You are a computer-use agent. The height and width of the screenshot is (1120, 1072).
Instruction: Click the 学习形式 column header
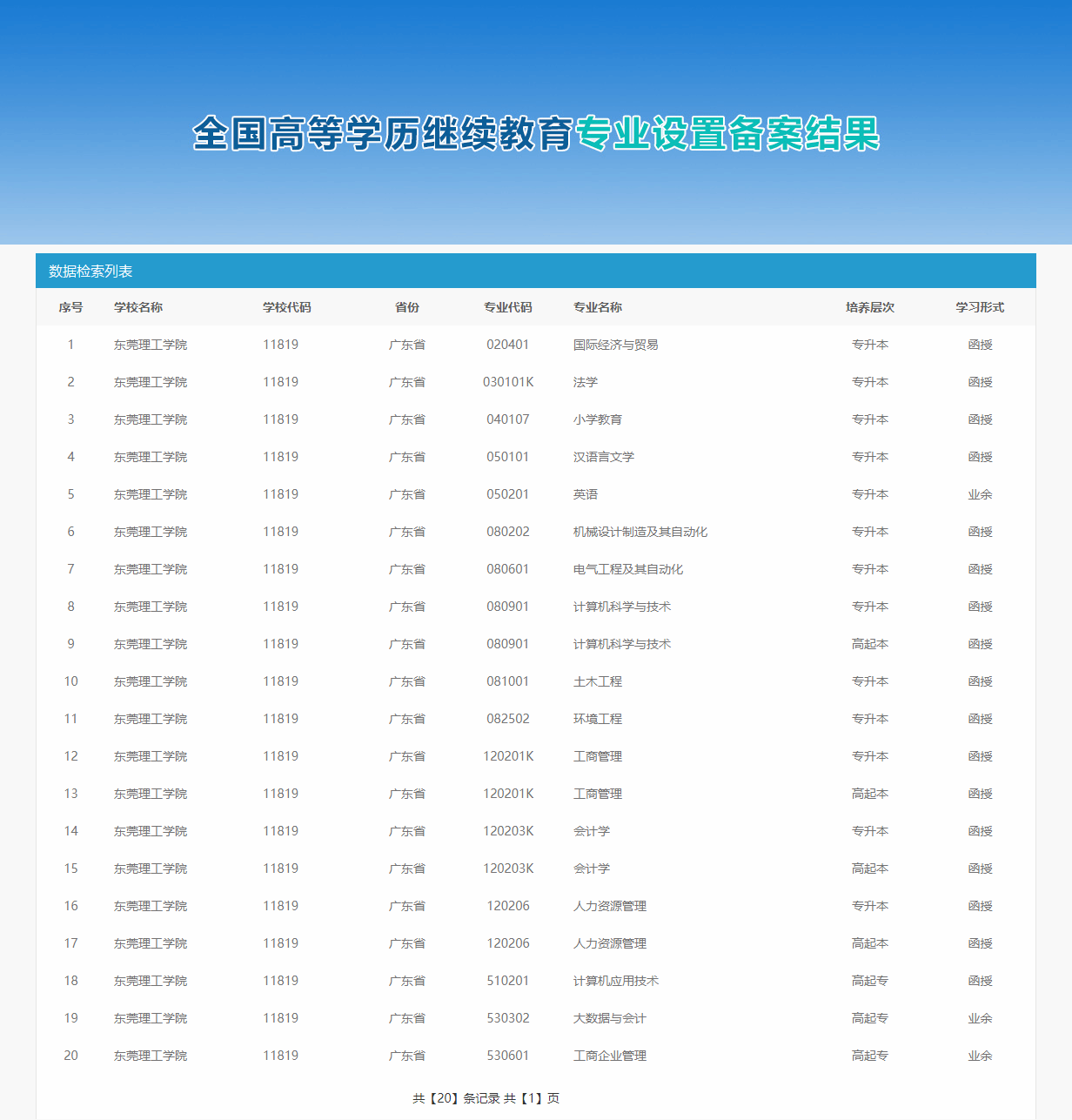click(981, 307)
